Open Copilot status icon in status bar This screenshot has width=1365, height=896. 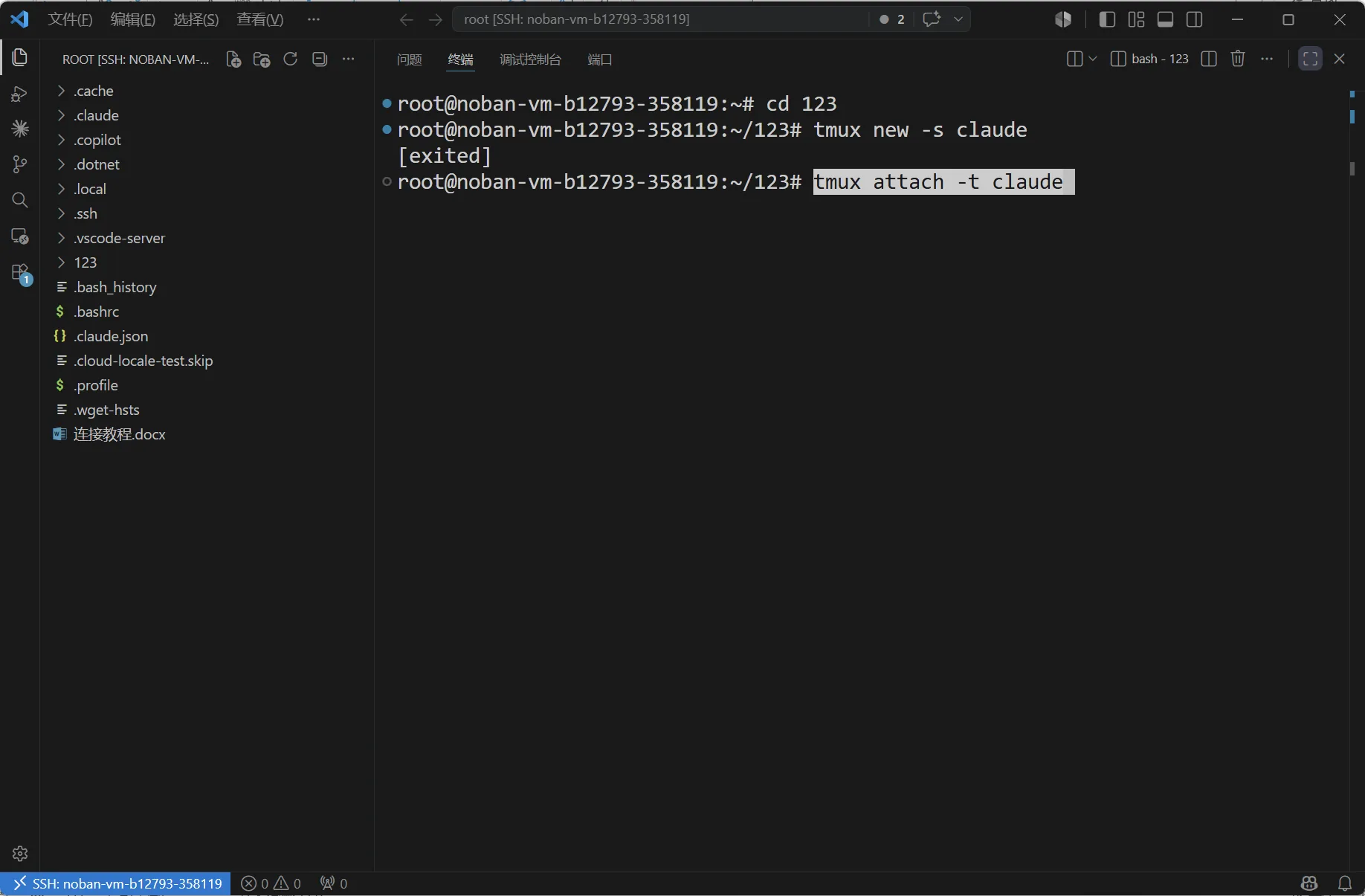(1309, 883)
